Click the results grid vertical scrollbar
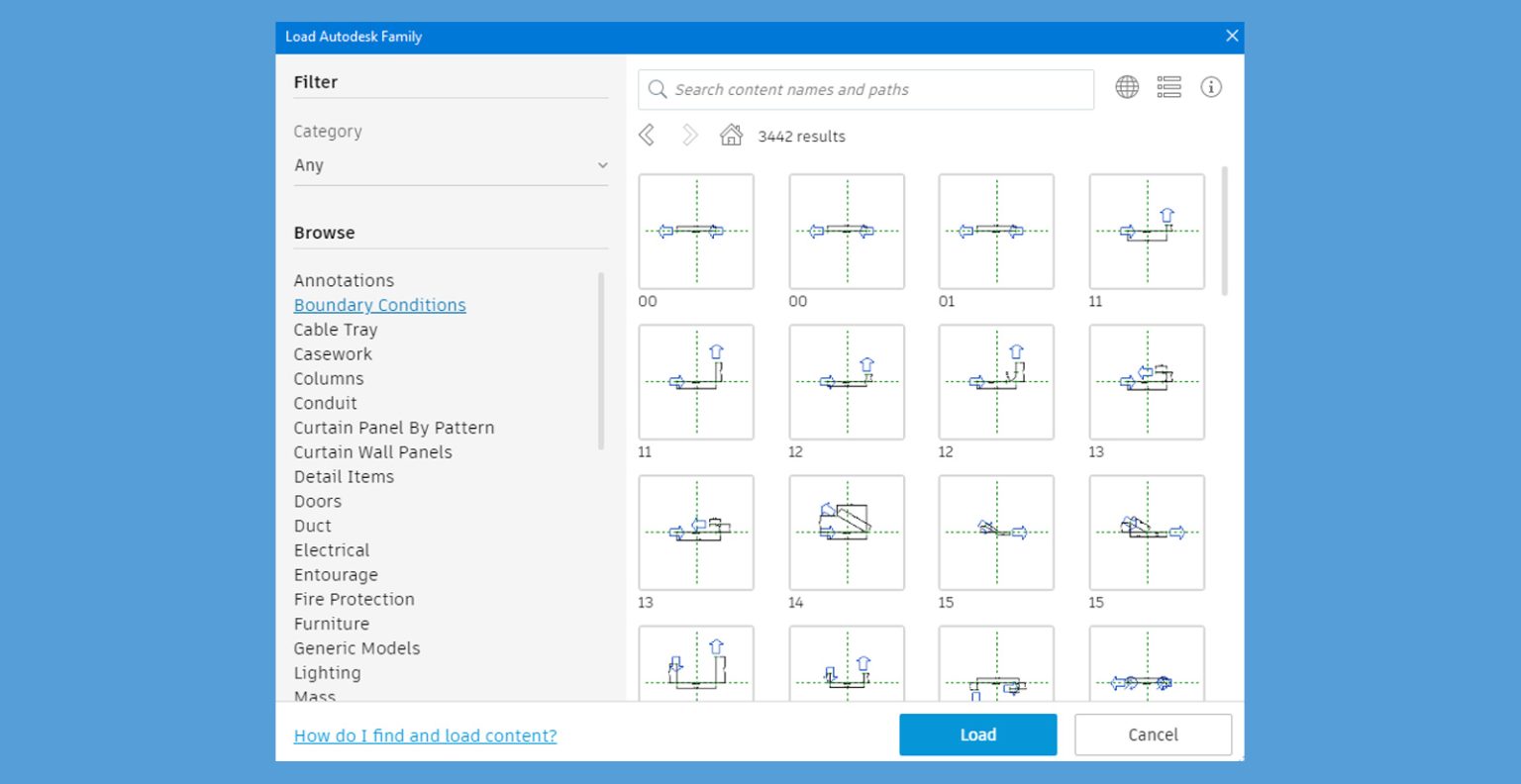Viewport: 1521px width, 784px height. (x=1225, y=232)
